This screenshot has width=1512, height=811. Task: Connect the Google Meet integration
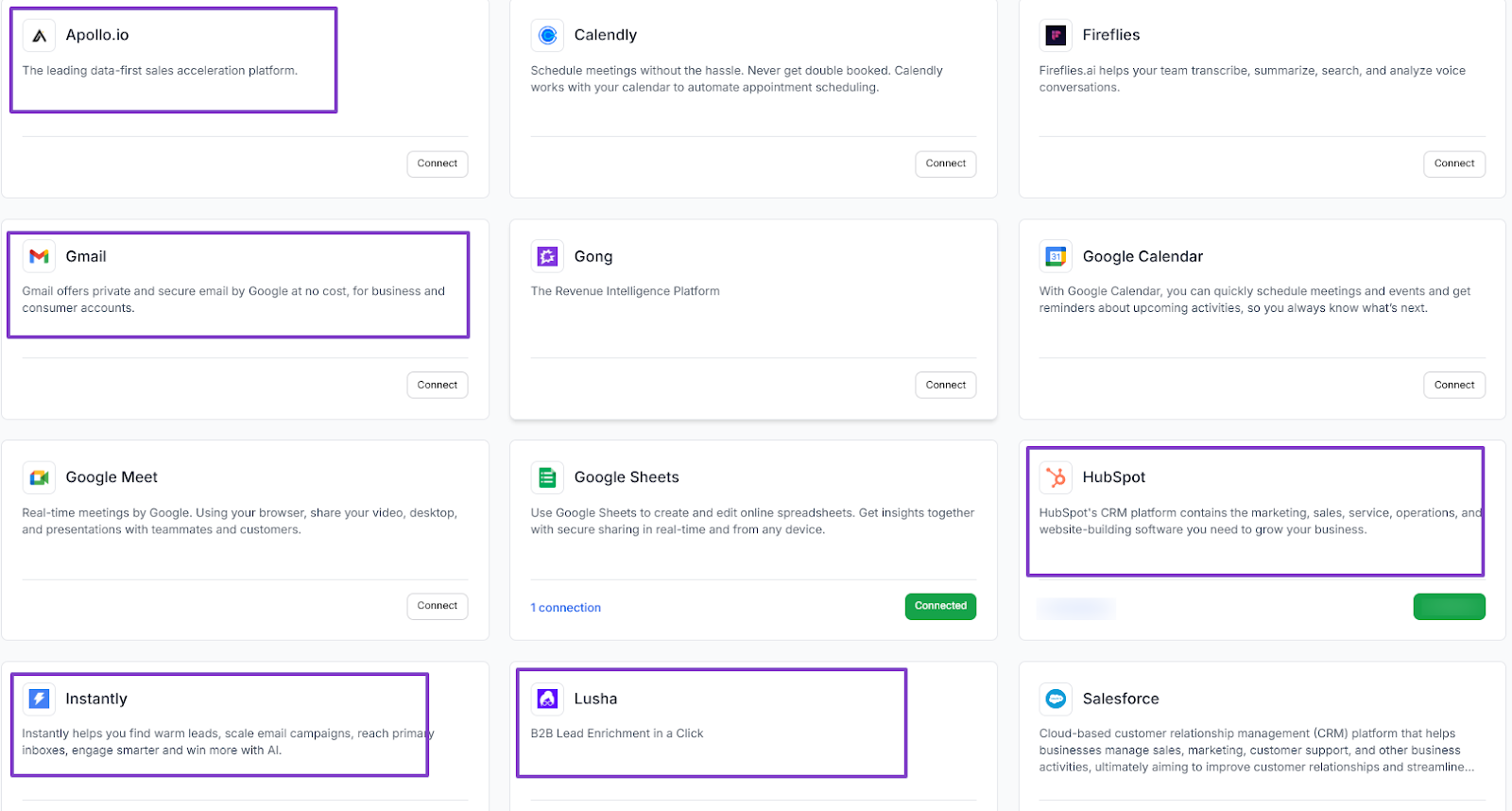tap(438, 606)
